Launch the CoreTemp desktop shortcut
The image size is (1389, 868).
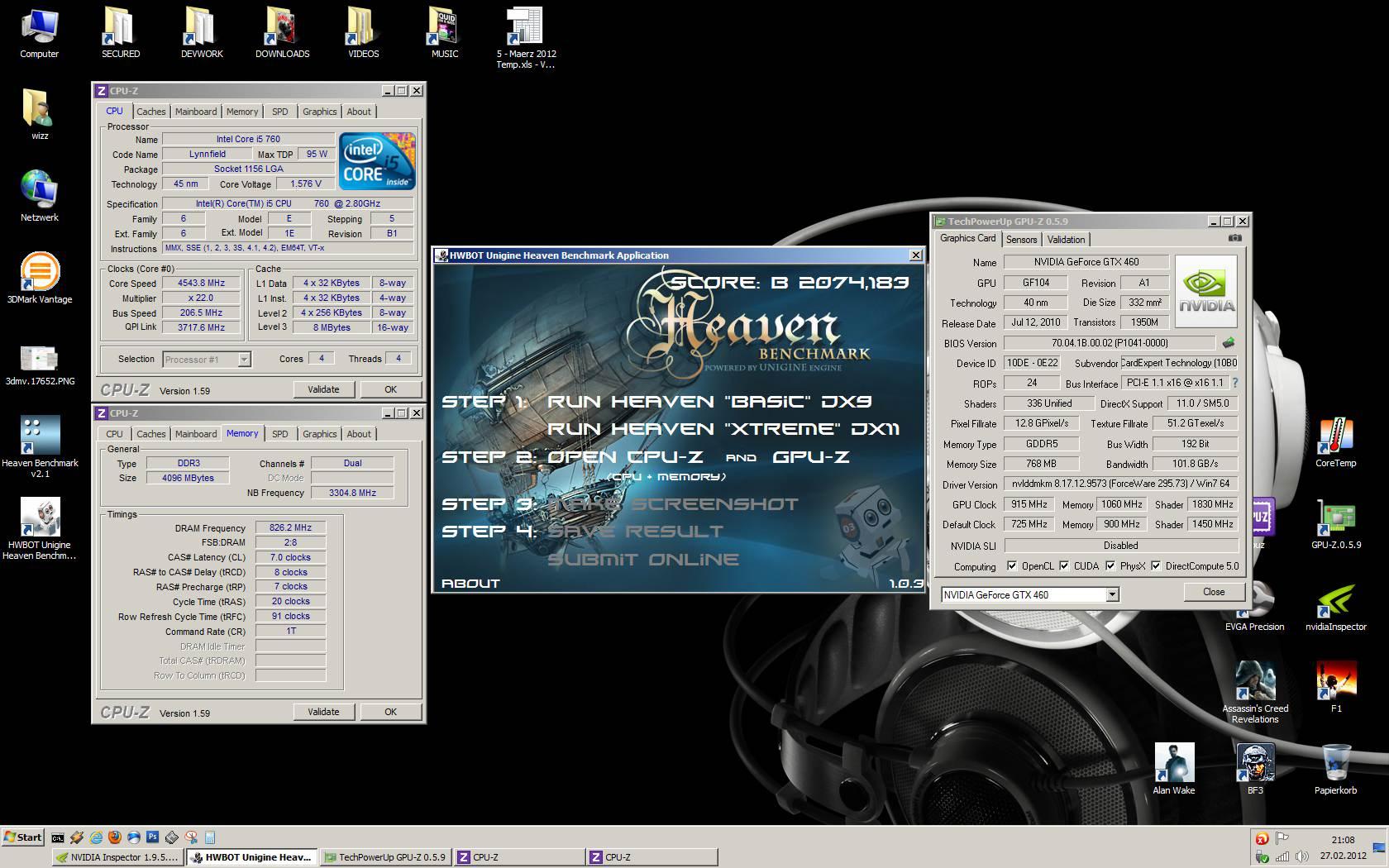[1335, 442]
